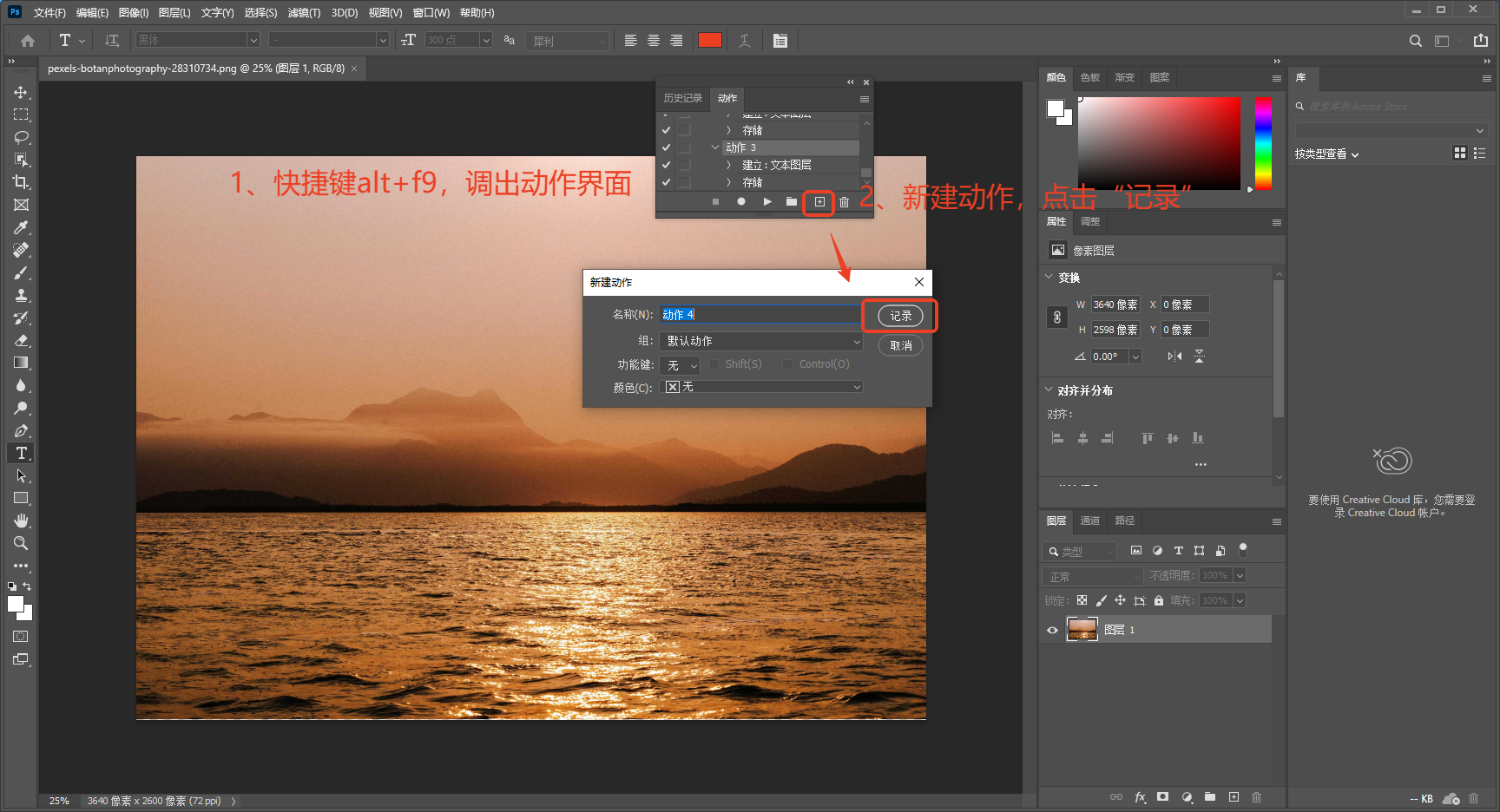Select the Brush tool

[x=21, y=272]
